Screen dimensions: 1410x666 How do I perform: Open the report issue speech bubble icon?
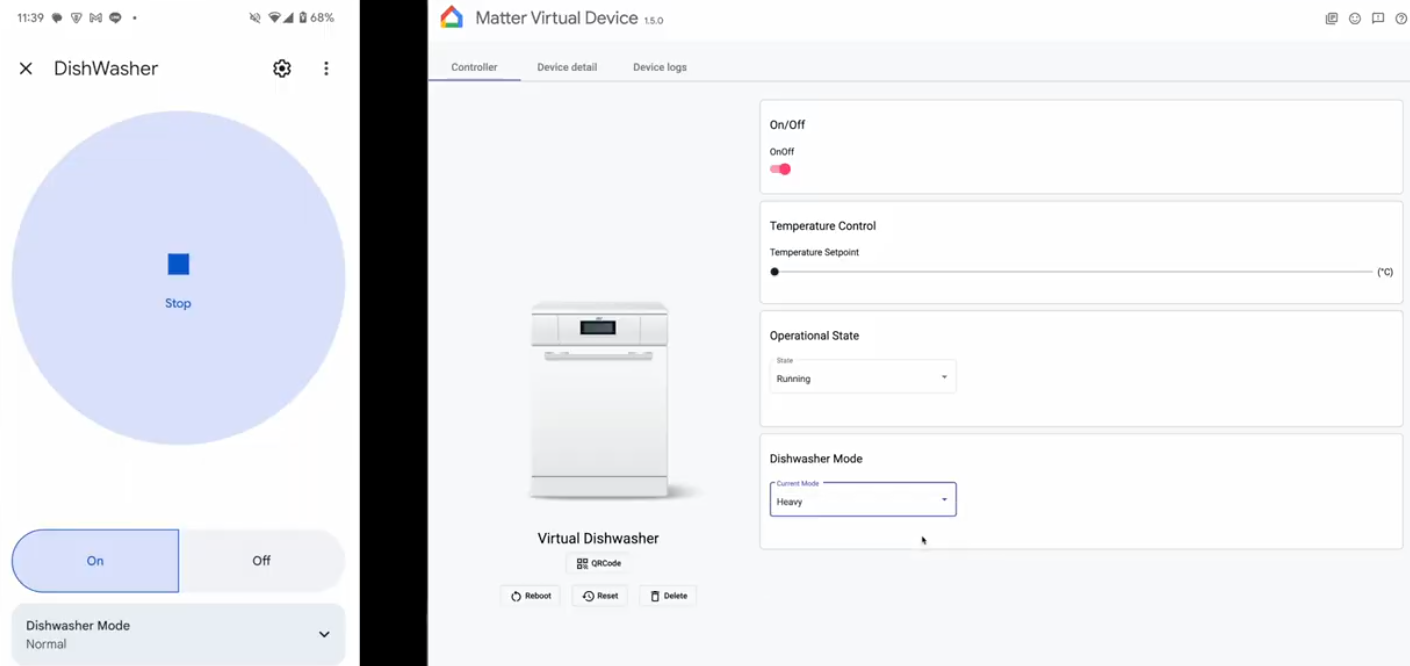click(1378, 18)
